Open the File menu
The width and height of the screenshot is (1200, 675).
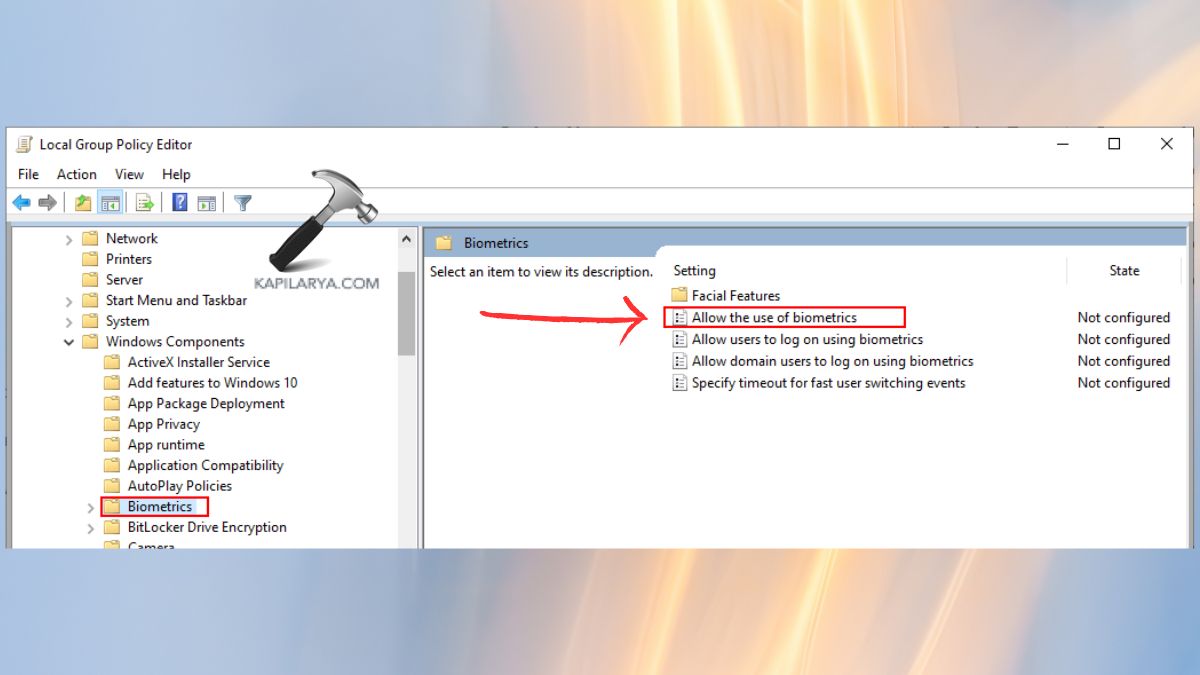28,174
